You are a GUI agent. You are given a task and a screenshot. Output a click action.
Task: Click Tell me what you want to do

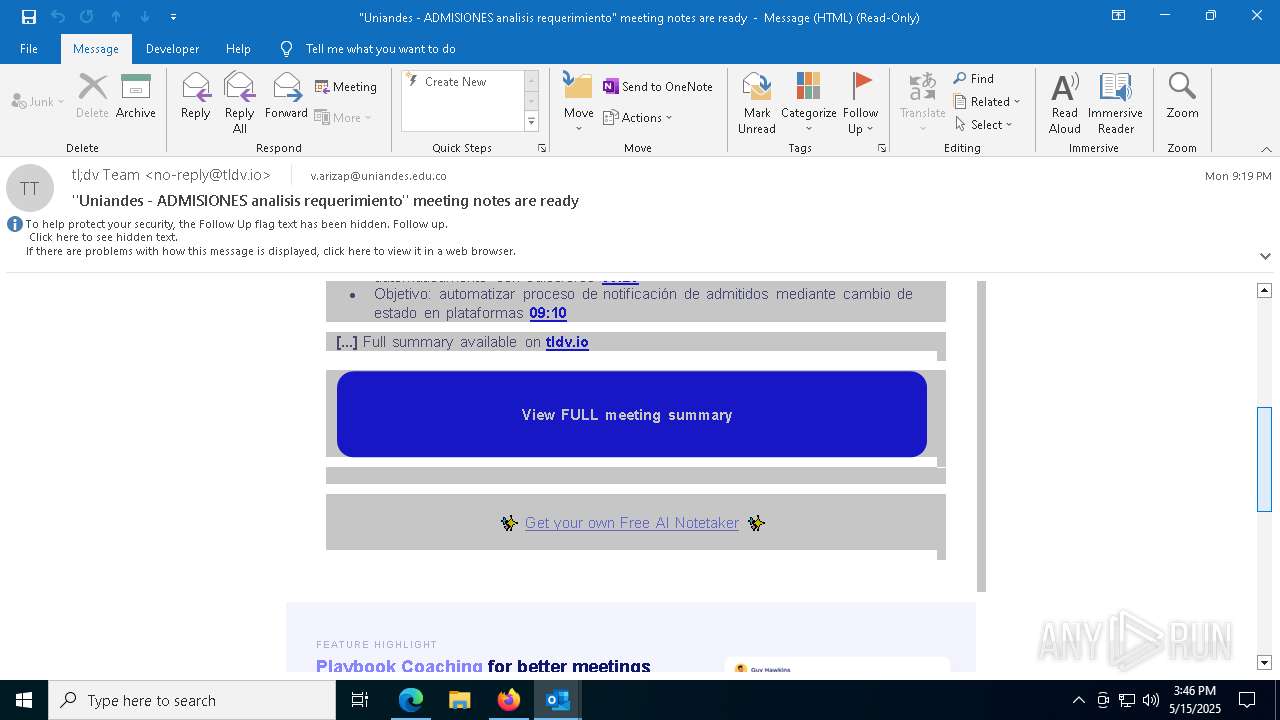coord(380,49)
